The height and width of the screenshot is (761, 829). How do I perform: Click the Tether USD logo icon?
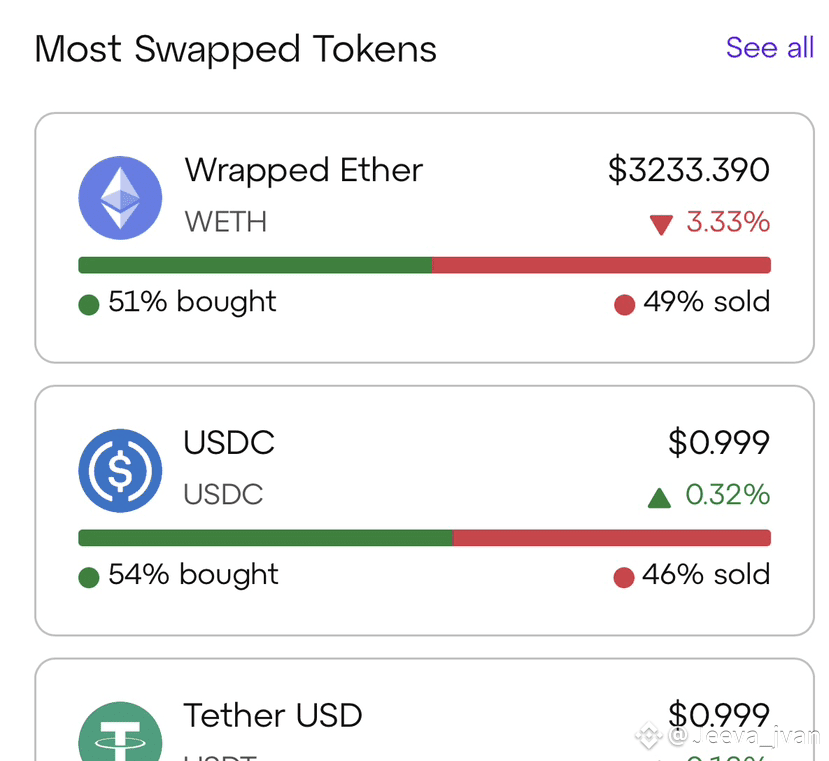click(x=120, y=735)
